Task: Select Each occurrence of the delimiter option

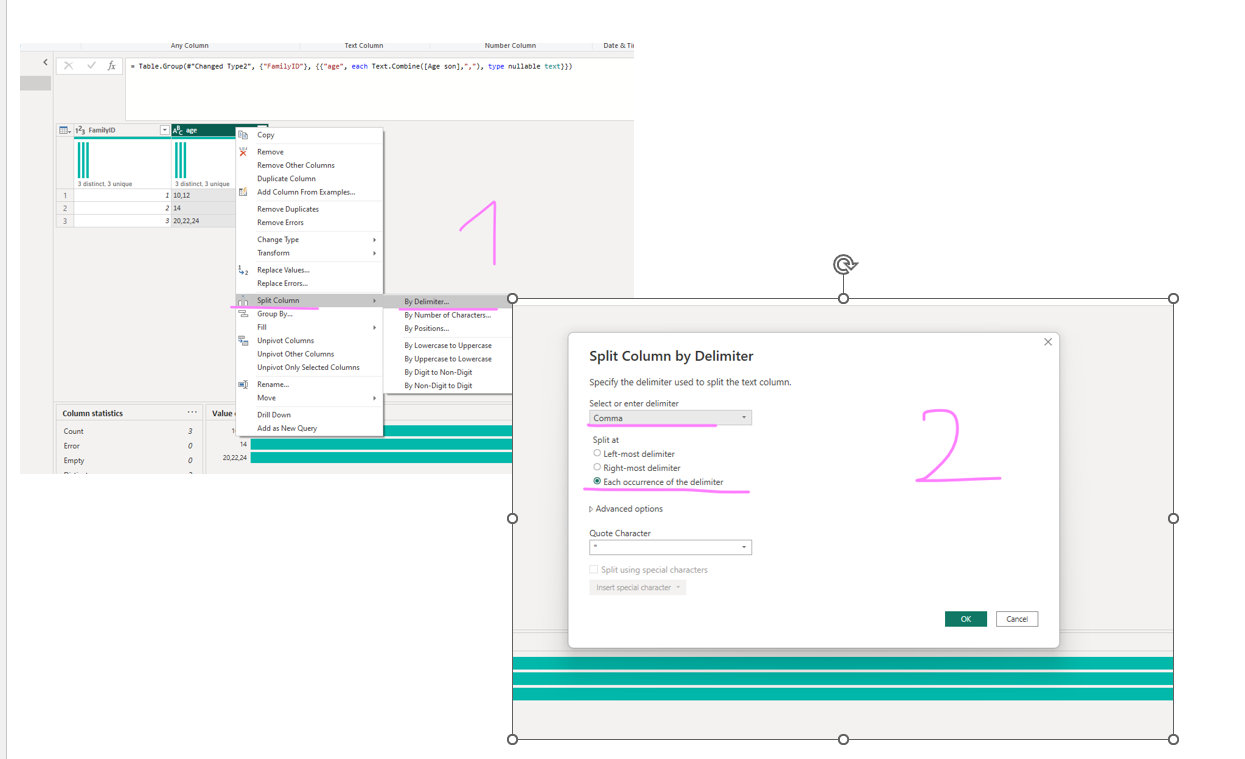Action: (x=597, y=481)
